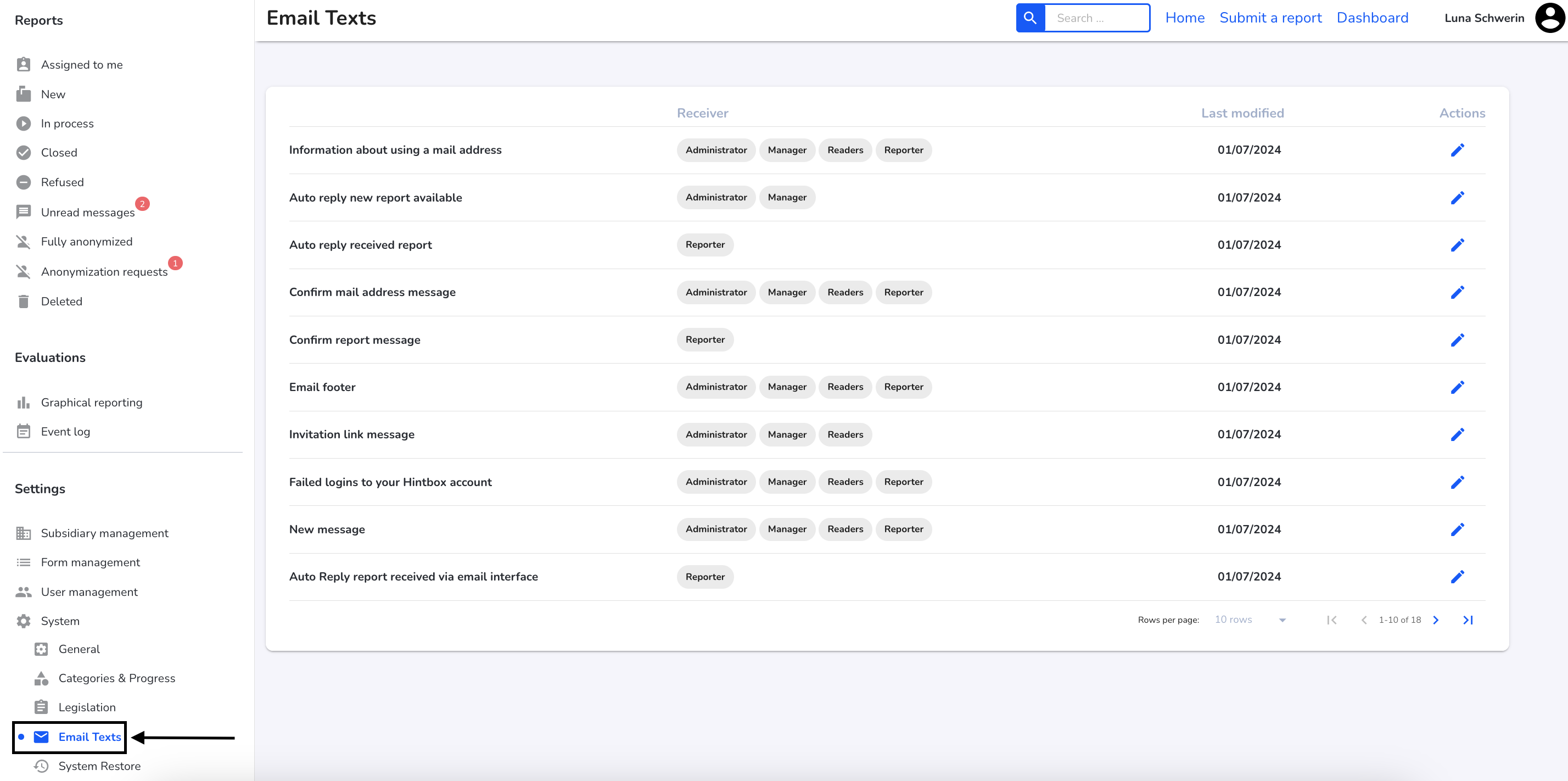This screenshot has height=781, width=1568.
Task: Click Submit a report link
Action: tap(1270, 18)
